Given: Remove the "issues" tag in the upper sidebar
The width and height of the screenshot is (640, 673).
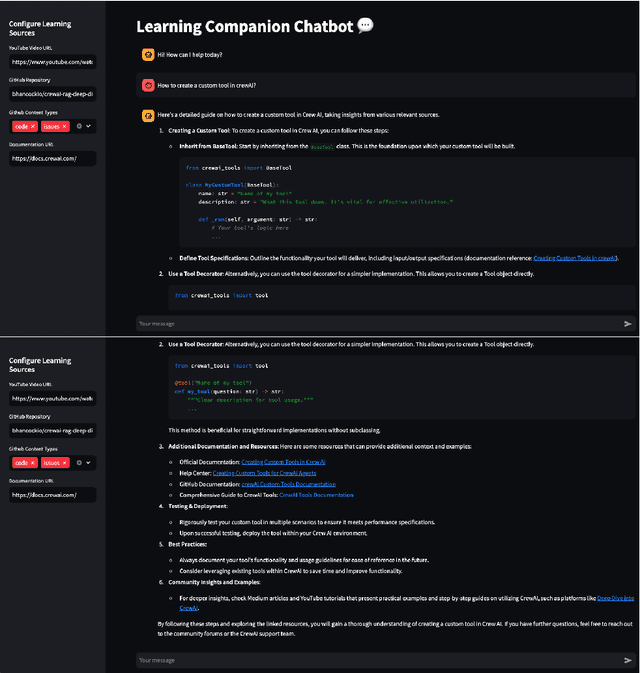Looking at the screenshot, I should (65, 126).
